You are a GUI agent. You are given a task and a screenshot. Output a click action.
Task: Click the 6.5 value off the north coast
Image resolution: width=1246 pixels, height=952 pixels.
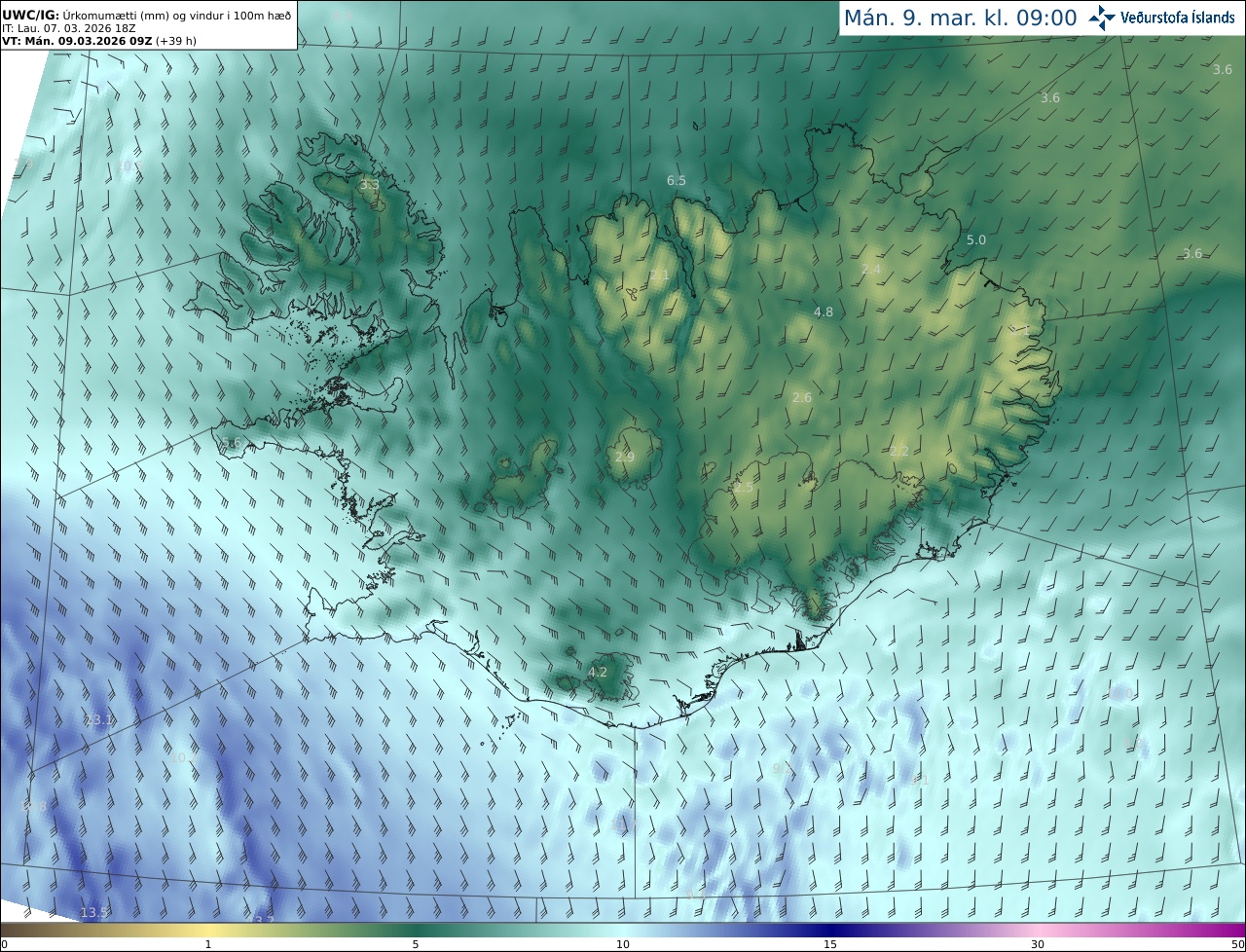point(677,181)
